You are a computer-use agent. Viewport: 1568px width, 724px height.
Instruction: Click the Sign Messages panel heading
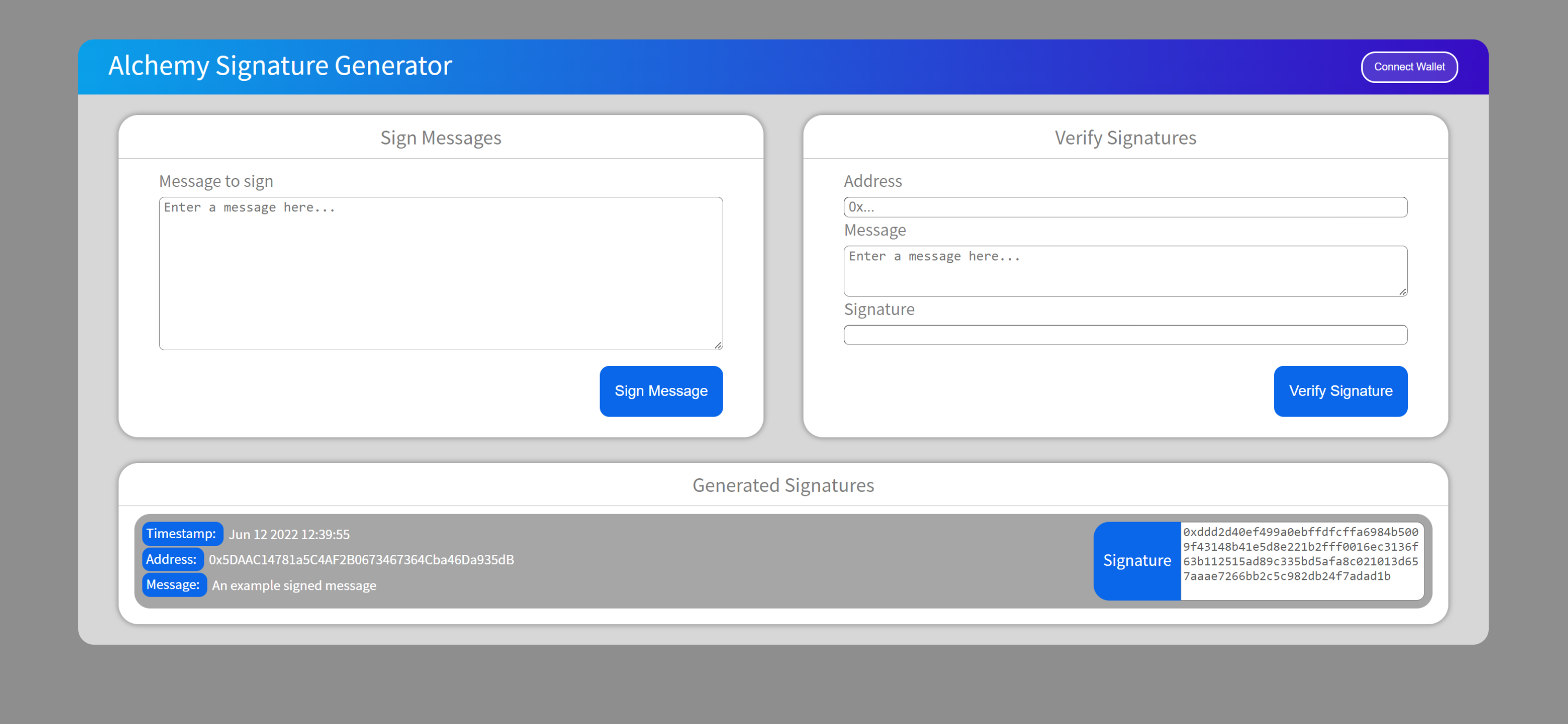click(440, 138)
